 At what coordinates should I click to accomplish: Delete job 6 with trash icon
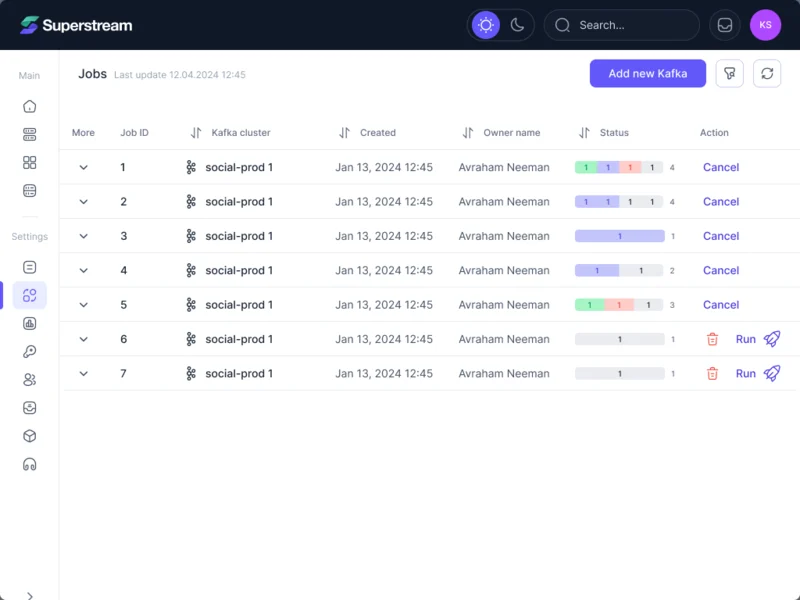(712, 339)
